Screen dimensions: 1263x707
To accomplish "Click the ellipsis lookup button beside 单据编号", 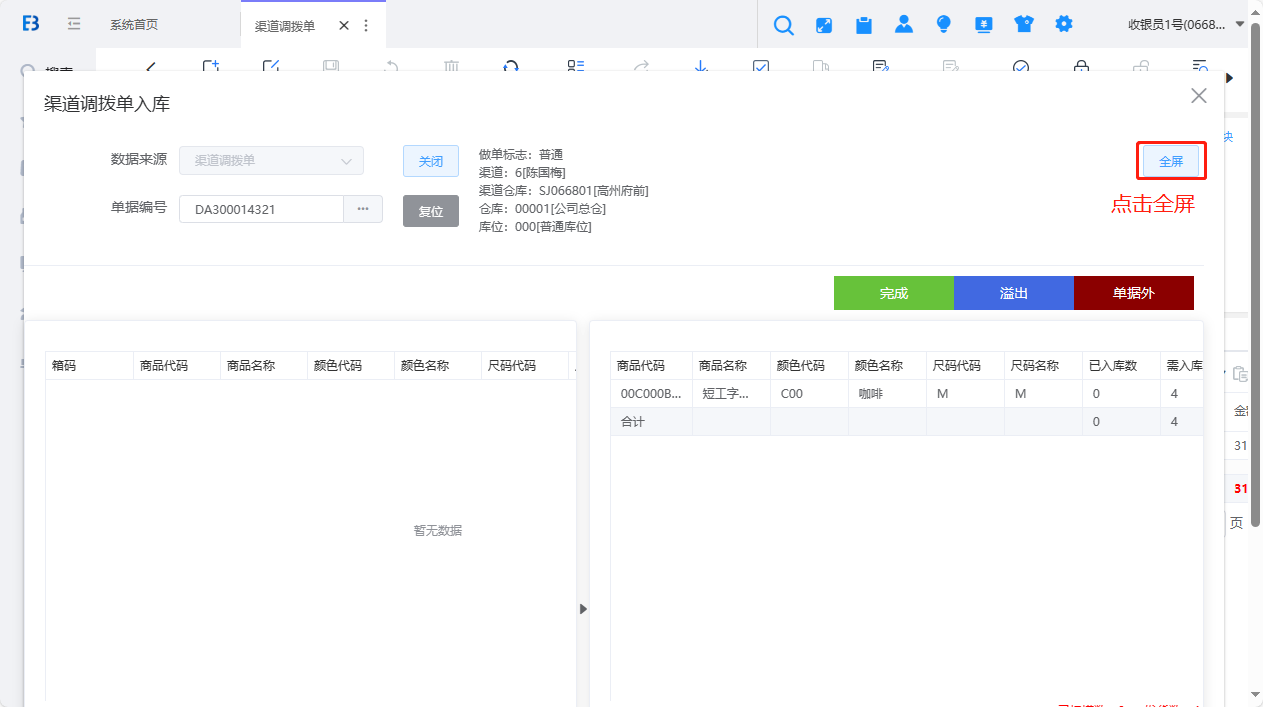I will pos(363,209).
